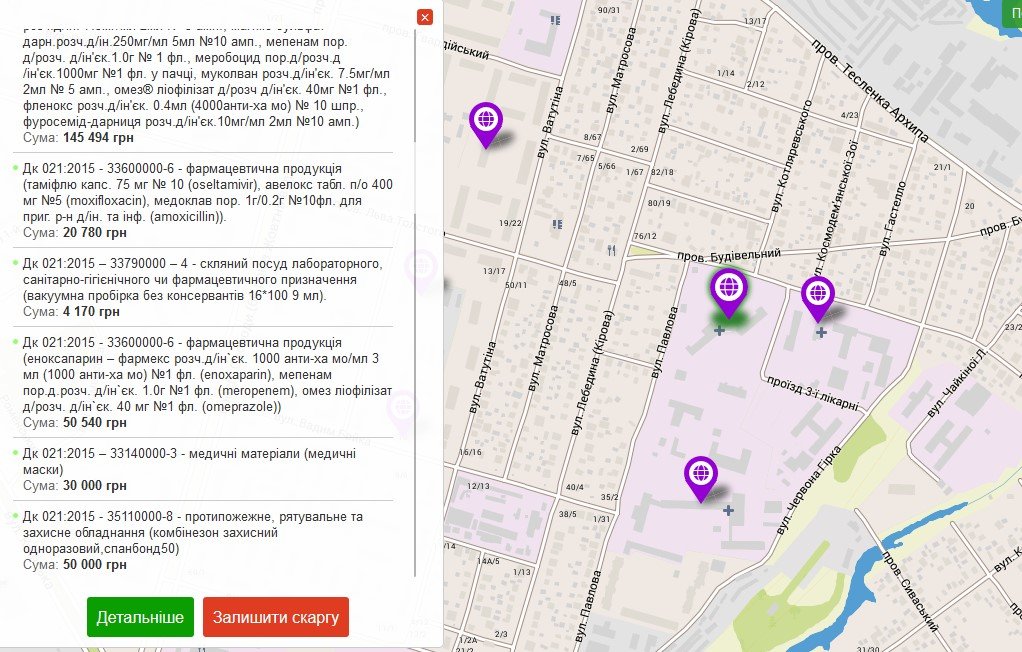Select the green-highlighted globe marker
Screen dimensions: 1022x652
[x=729, y=289]
